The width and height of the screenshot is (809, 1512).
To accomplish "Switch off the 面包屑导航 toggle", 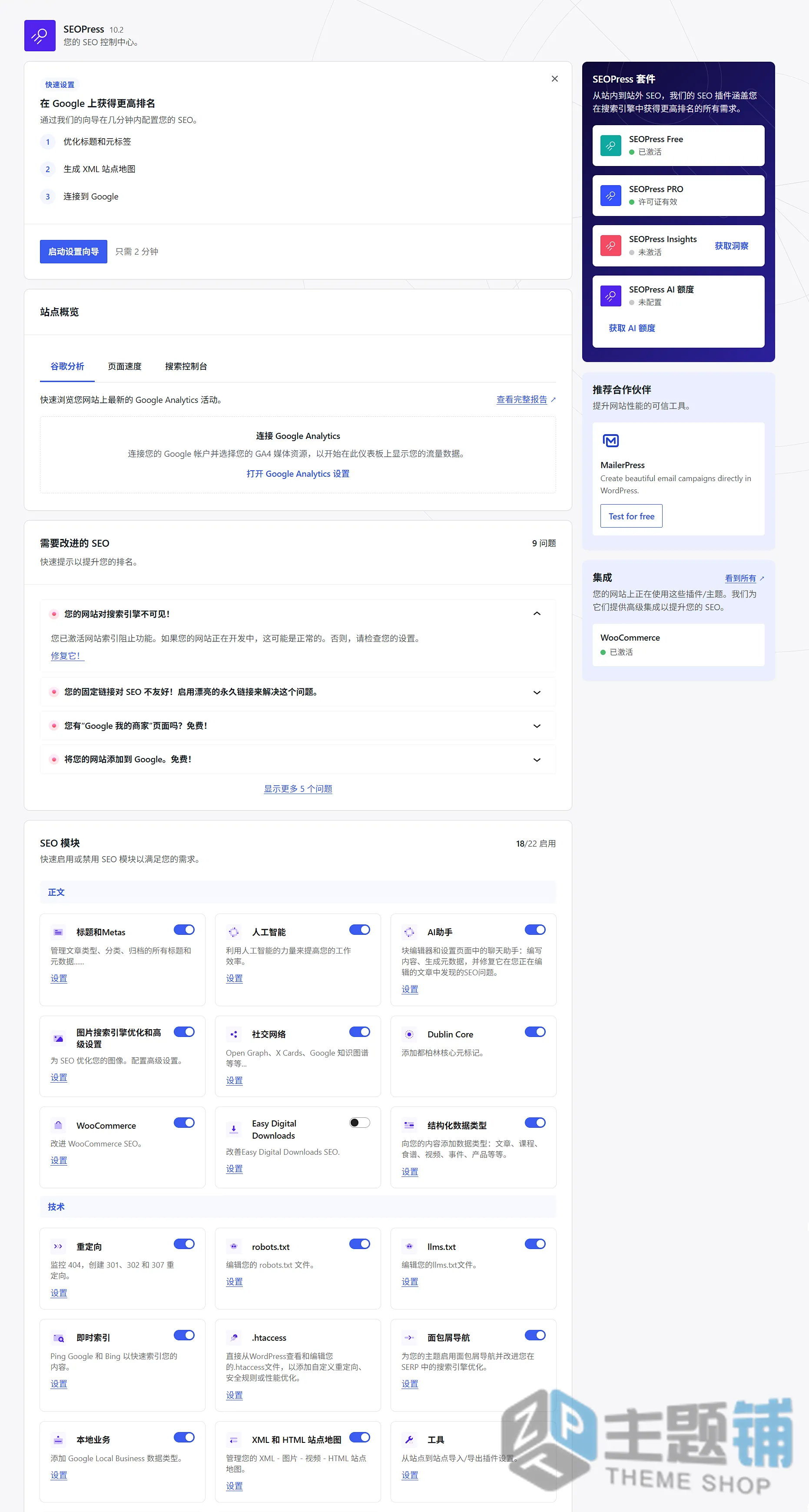I will 535,1335.
